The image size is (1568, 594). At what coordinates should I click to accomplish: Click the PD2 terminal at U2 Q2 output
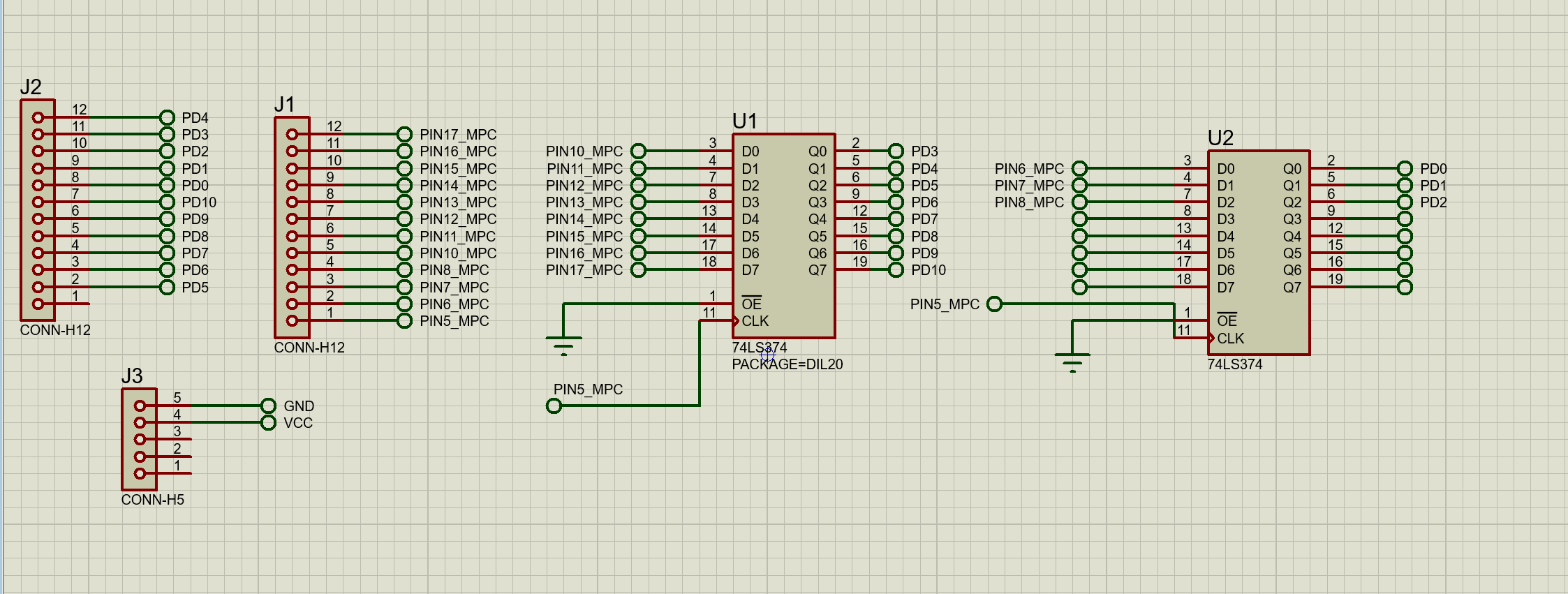(x=1405, y=202)
